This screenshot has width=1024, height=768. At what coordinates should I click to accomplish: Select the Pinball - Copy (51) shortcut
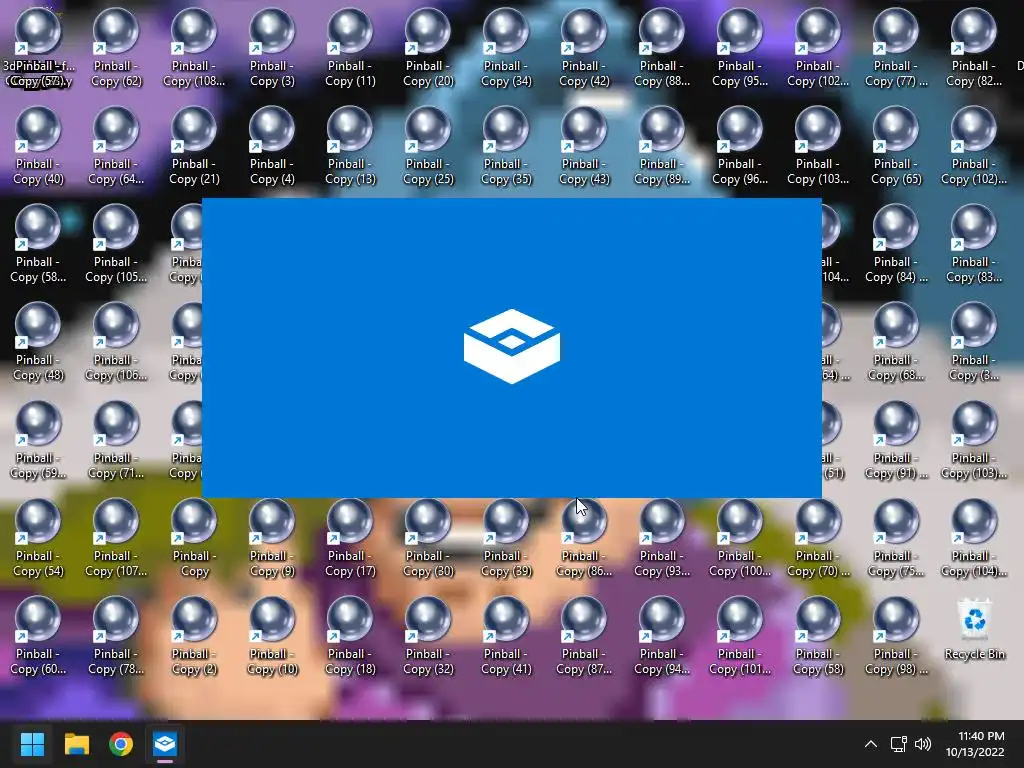pyautogui.click(x=833, y=440)
